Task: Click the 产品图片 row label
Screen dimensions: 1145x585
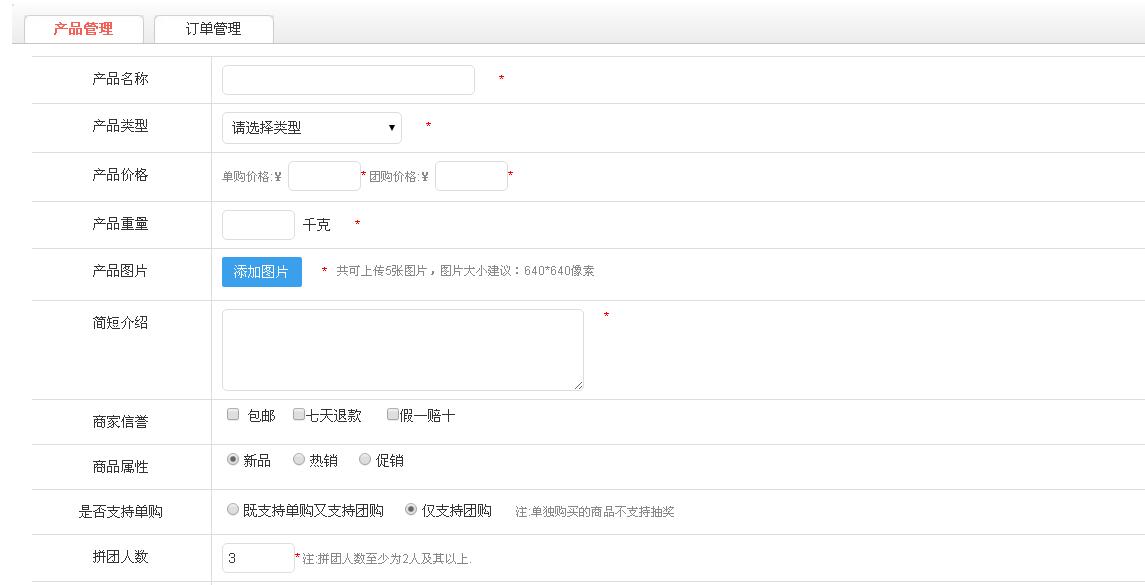Action: coord(120,271)
